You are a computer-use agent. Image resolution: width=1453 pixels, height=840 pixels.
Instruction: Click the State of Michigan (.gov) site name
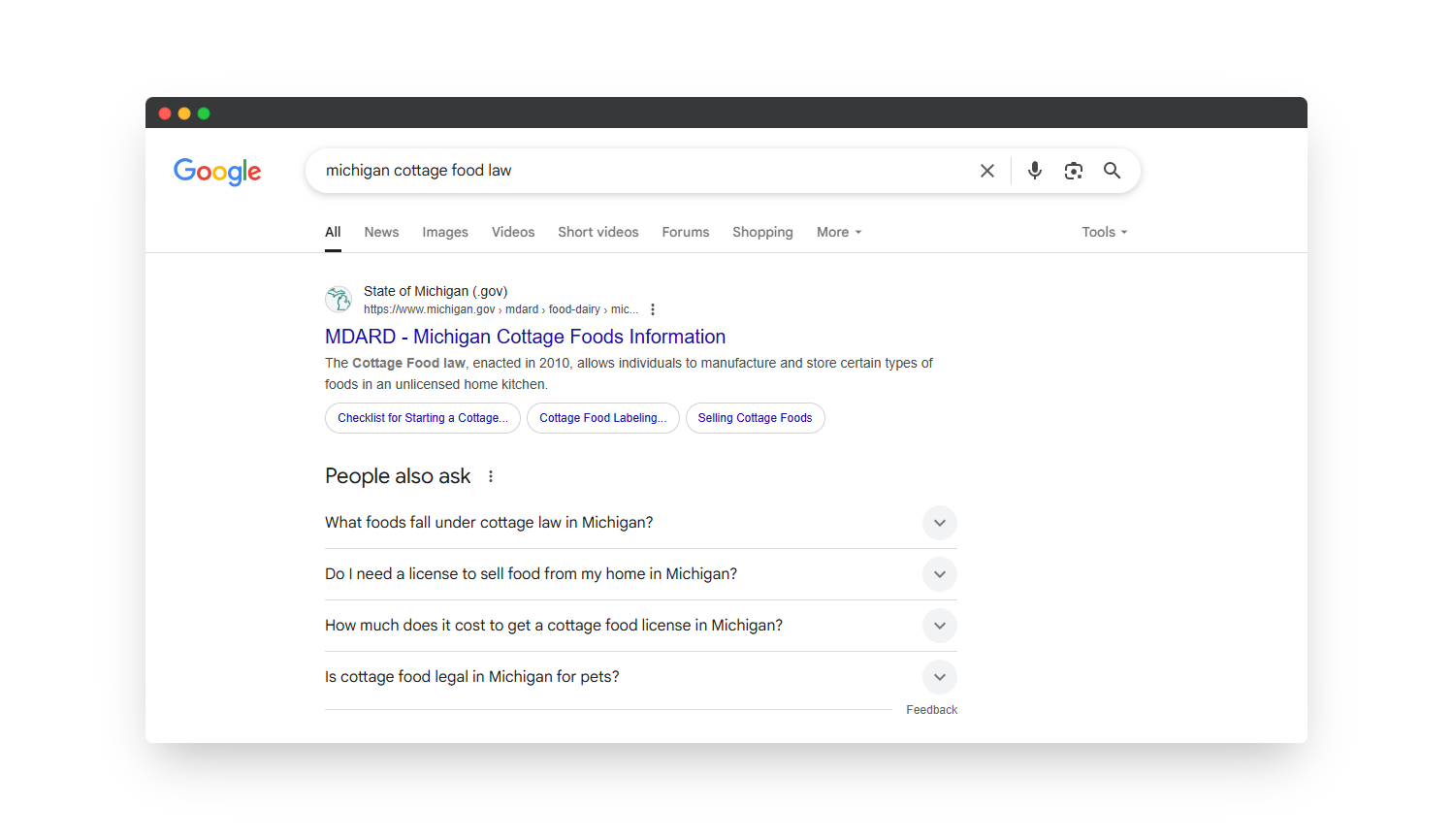[436, 291]
